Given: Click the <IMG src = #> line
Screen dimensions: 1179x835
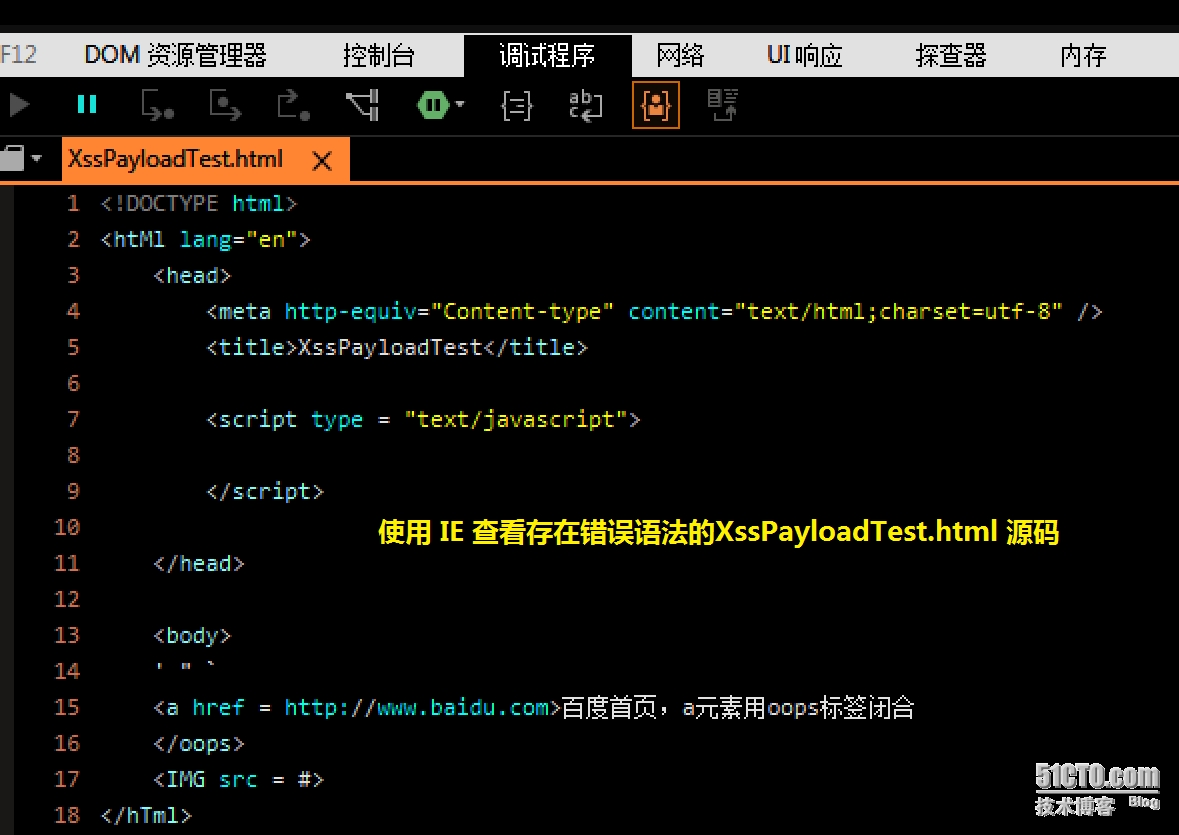Looking at the screenshot, I should coord(238,779).
